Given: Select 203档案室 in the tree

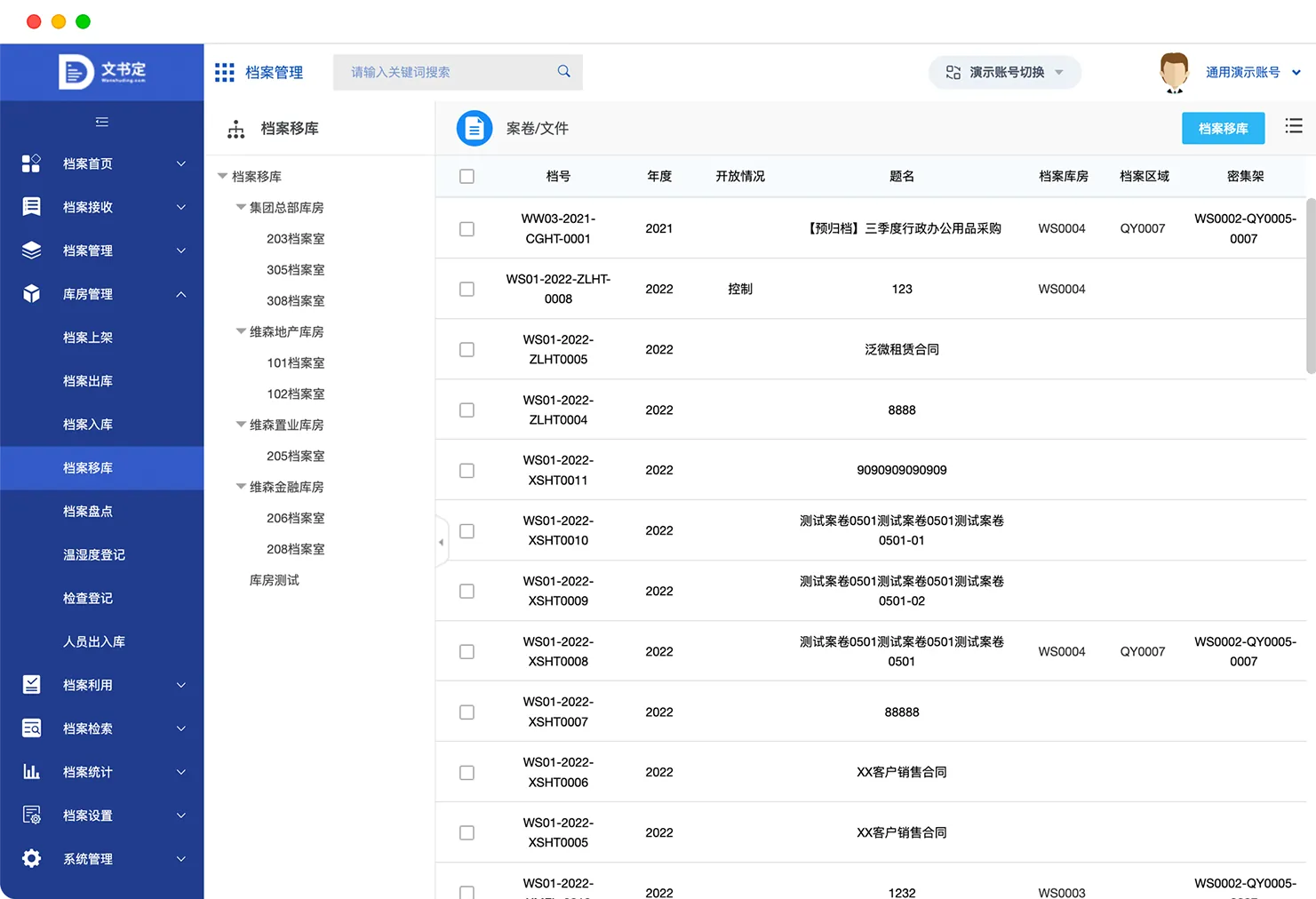Looking at the screenshot, I should click(x=296, y=239).
